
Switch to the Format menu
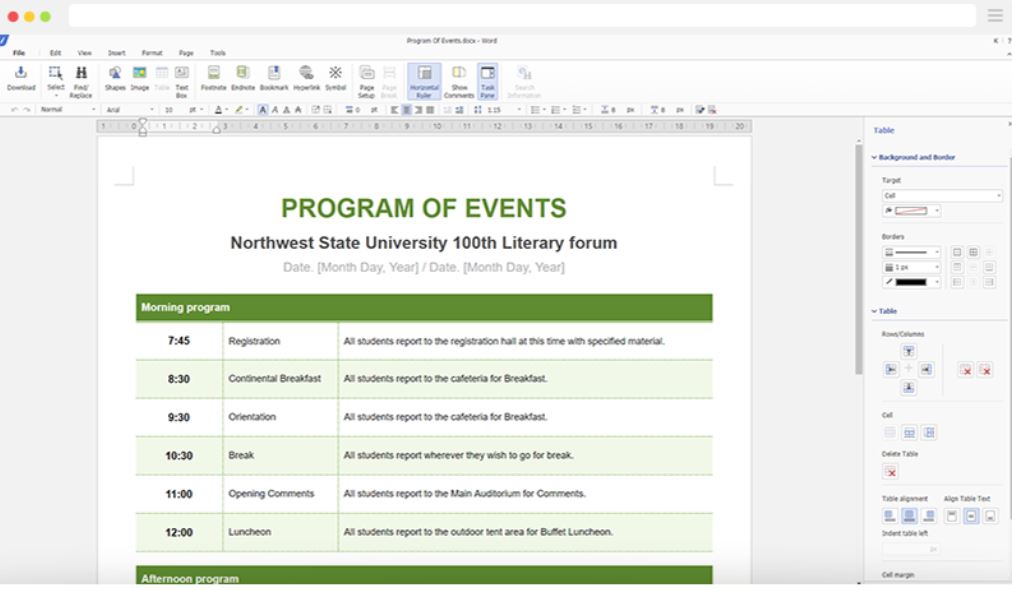click(152, 52)
